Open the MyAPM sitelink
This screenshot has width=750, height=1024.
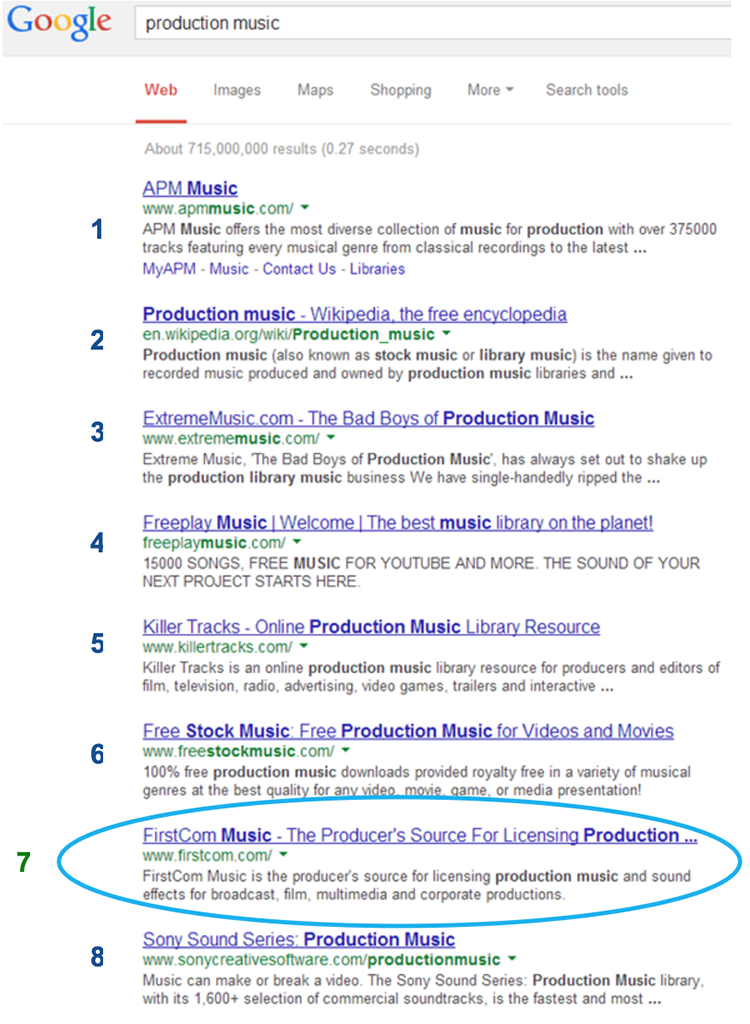pyautogui.click(x=169, y=269)
